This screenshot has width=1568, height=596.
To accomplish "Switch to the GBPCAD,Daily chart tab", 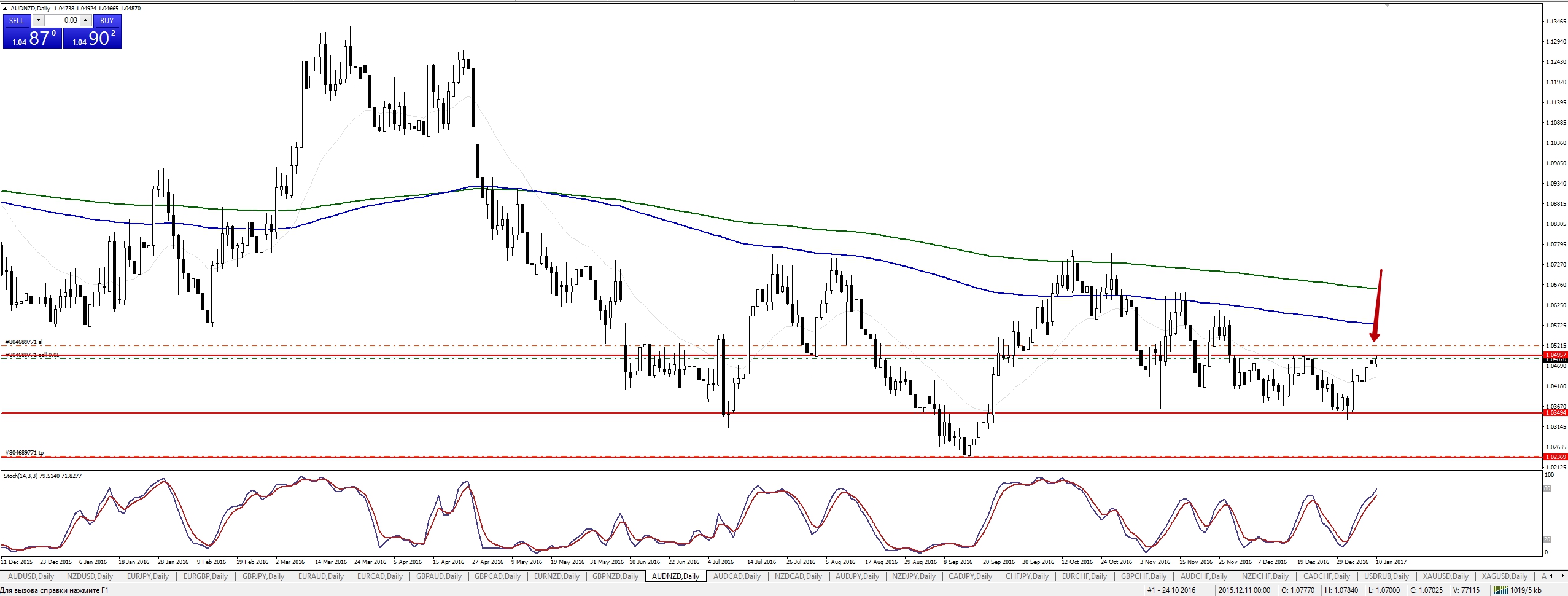I will coord(498,576).
